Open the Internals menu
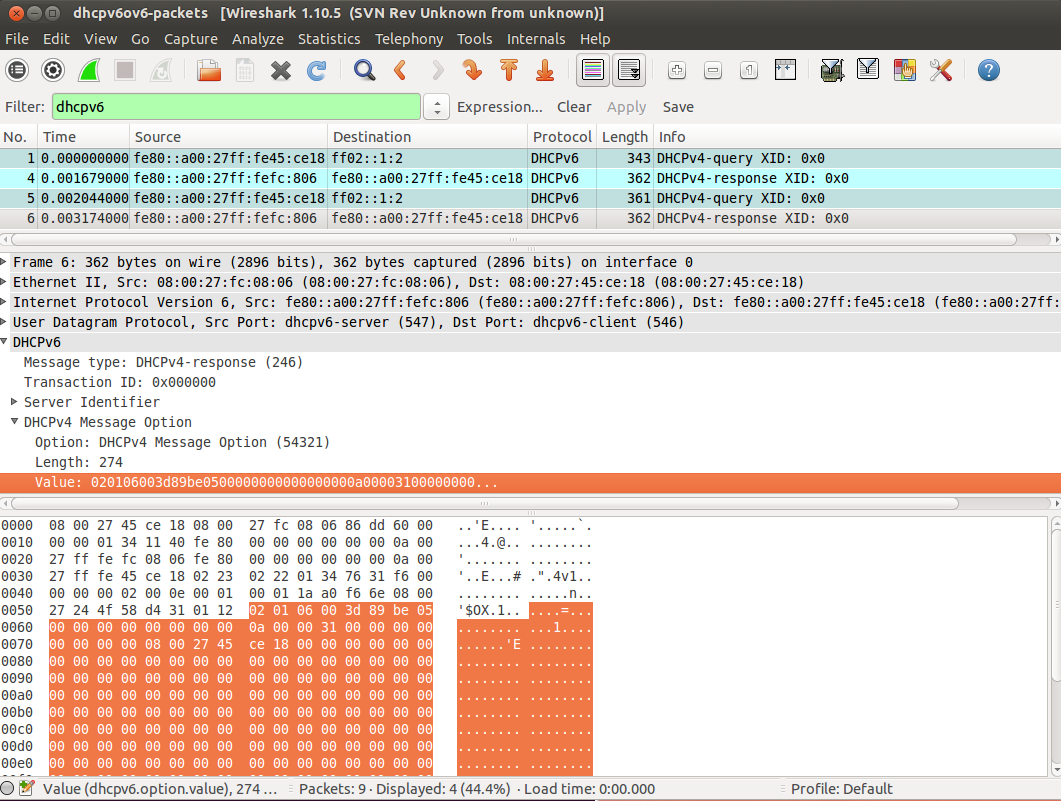The height and width of the screenshot is (801, 1061). 536,39
